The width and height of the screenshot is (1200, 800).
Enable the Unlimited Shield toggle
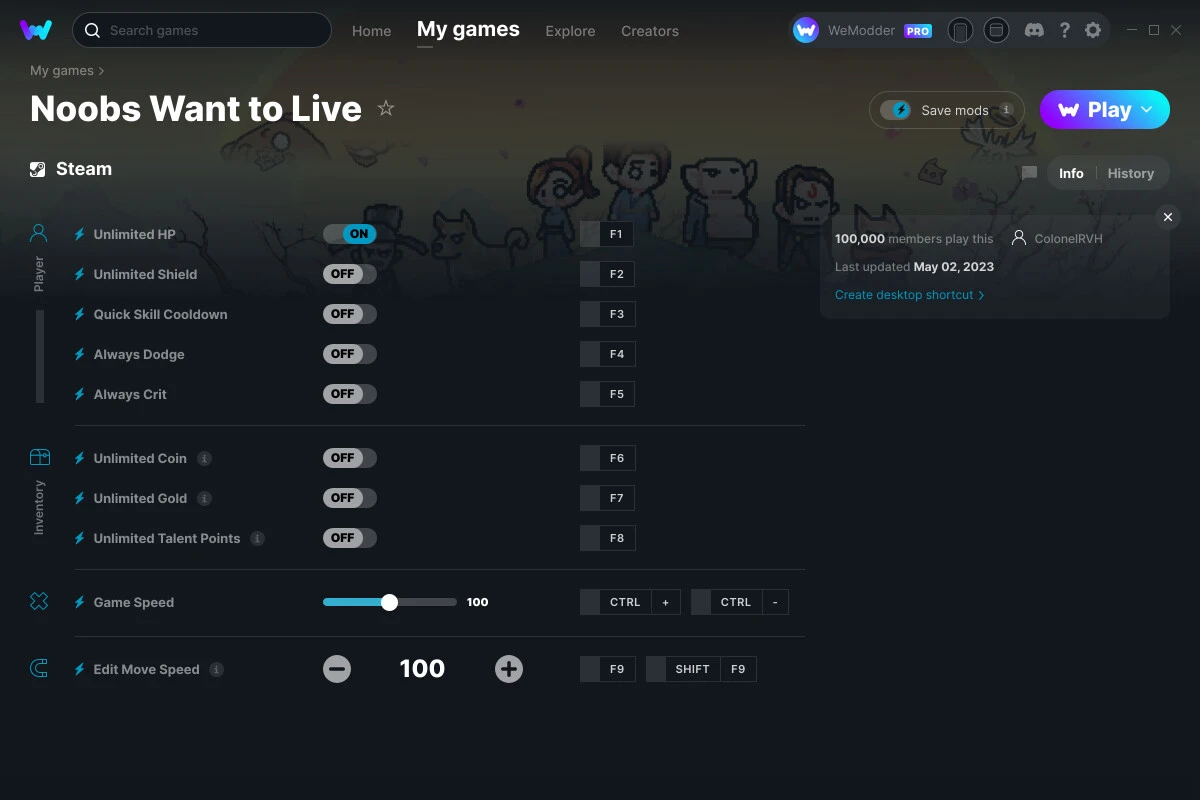coord(350,274)
